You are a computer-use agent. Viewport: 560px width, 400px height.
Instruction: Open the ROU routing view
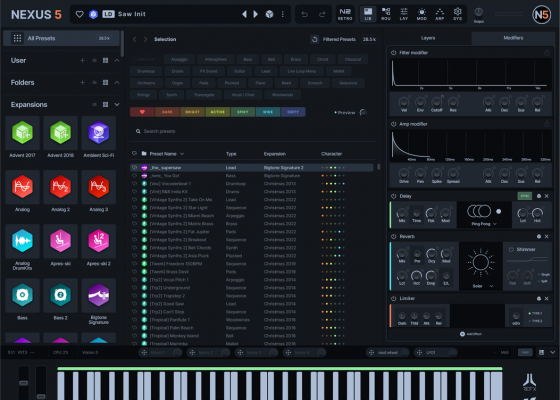click(386, 14)
